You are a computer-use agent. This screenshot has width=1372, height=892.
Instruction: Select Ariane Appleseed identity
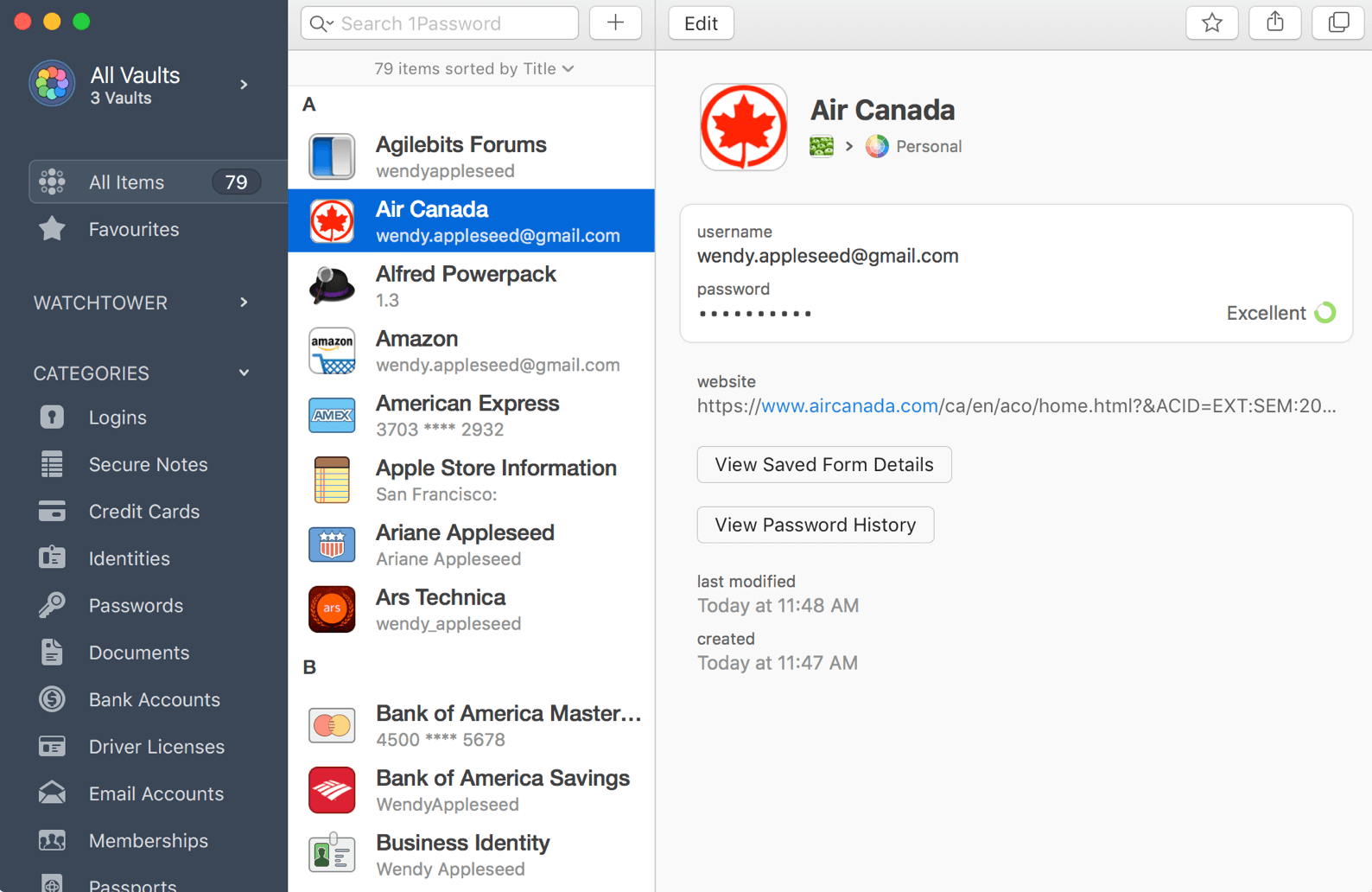[x=472, y=545]
